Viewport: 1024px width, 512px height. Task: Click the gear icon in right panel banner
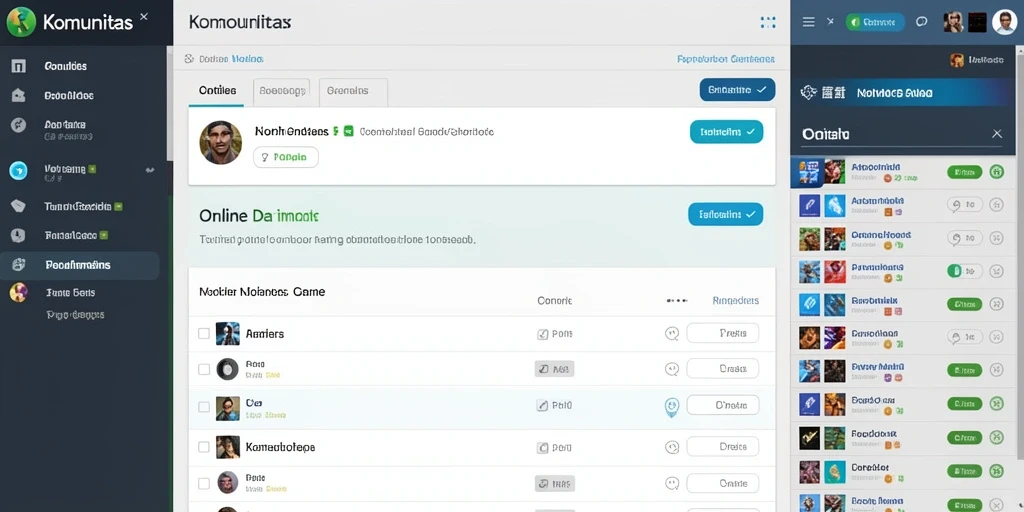click(x=808, y=93)
